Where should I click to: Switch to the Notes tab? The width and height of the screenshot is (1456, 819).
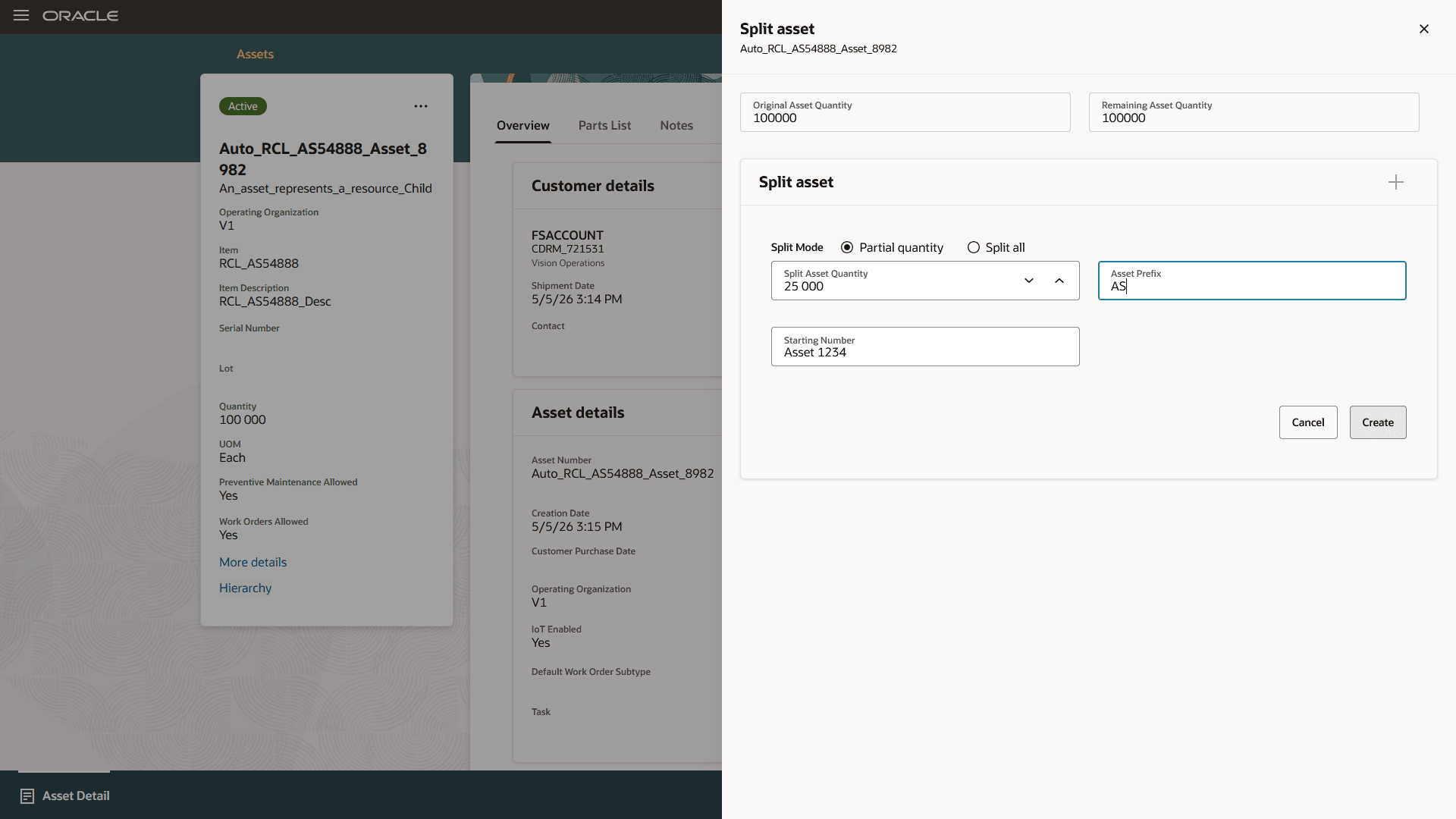[676, 126]
